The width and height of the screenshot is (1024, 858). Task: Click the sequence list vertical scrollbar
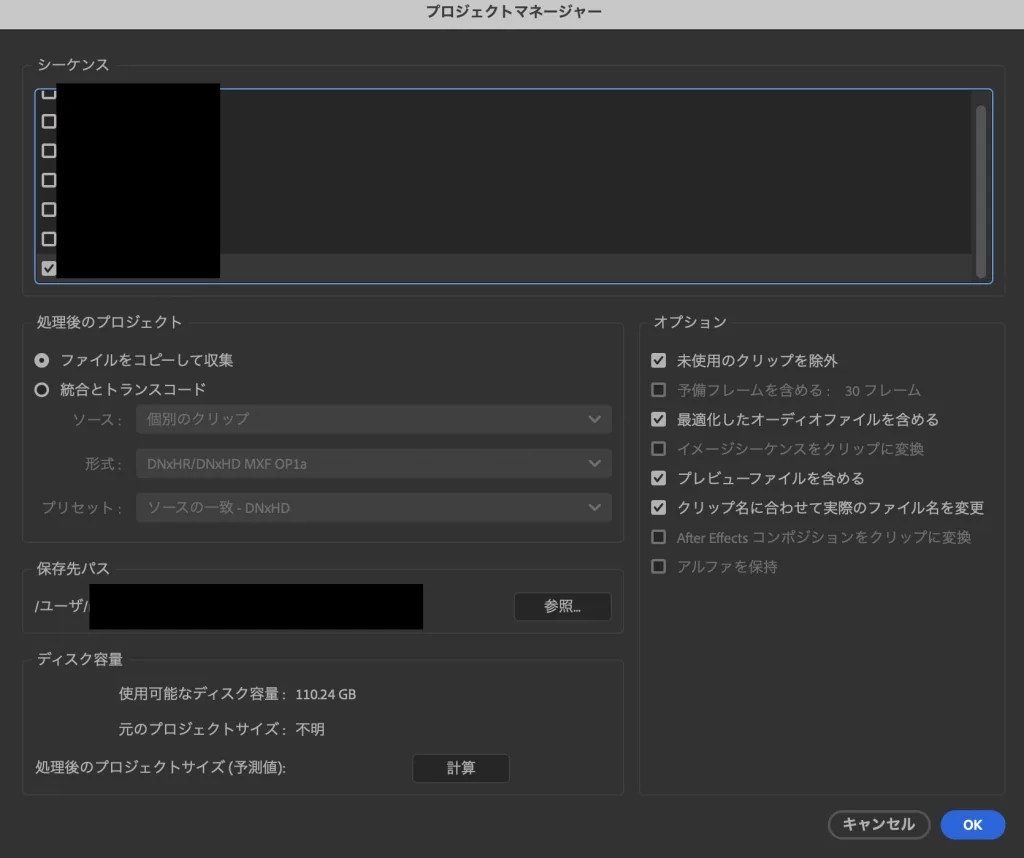(981, 190)
